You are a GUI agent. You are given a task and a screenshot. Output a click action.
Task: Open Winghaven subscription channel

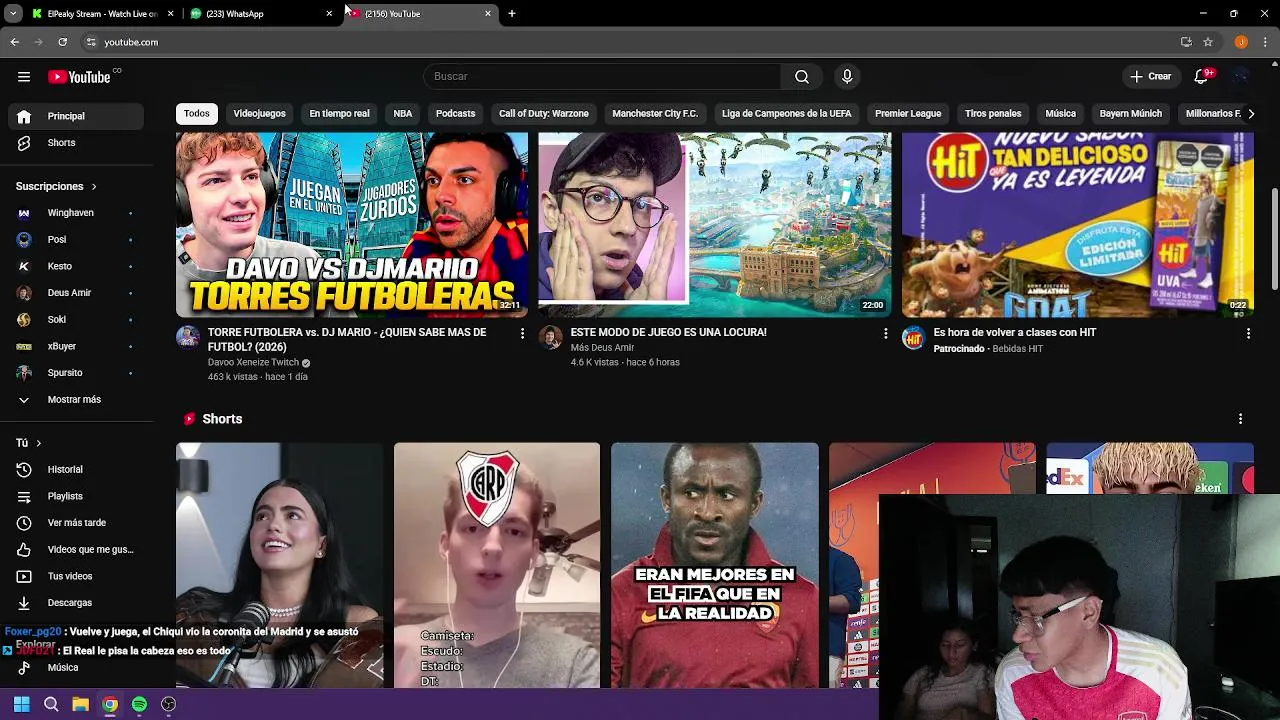[x=76, y=213]
